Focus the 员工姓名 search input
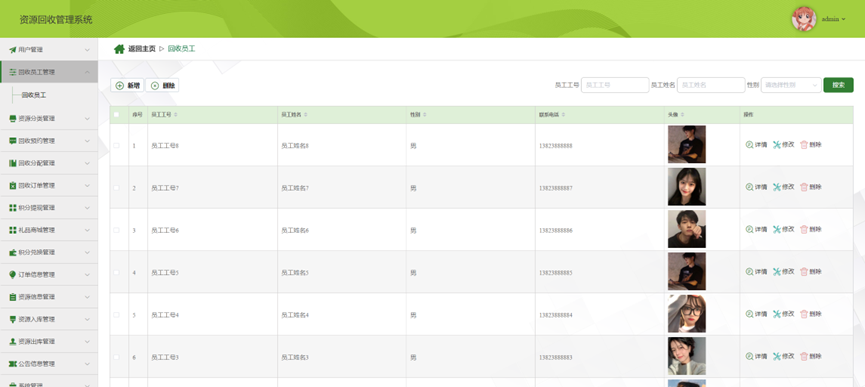Viewport: 865px width, 387px height. [x=711, y=85]
